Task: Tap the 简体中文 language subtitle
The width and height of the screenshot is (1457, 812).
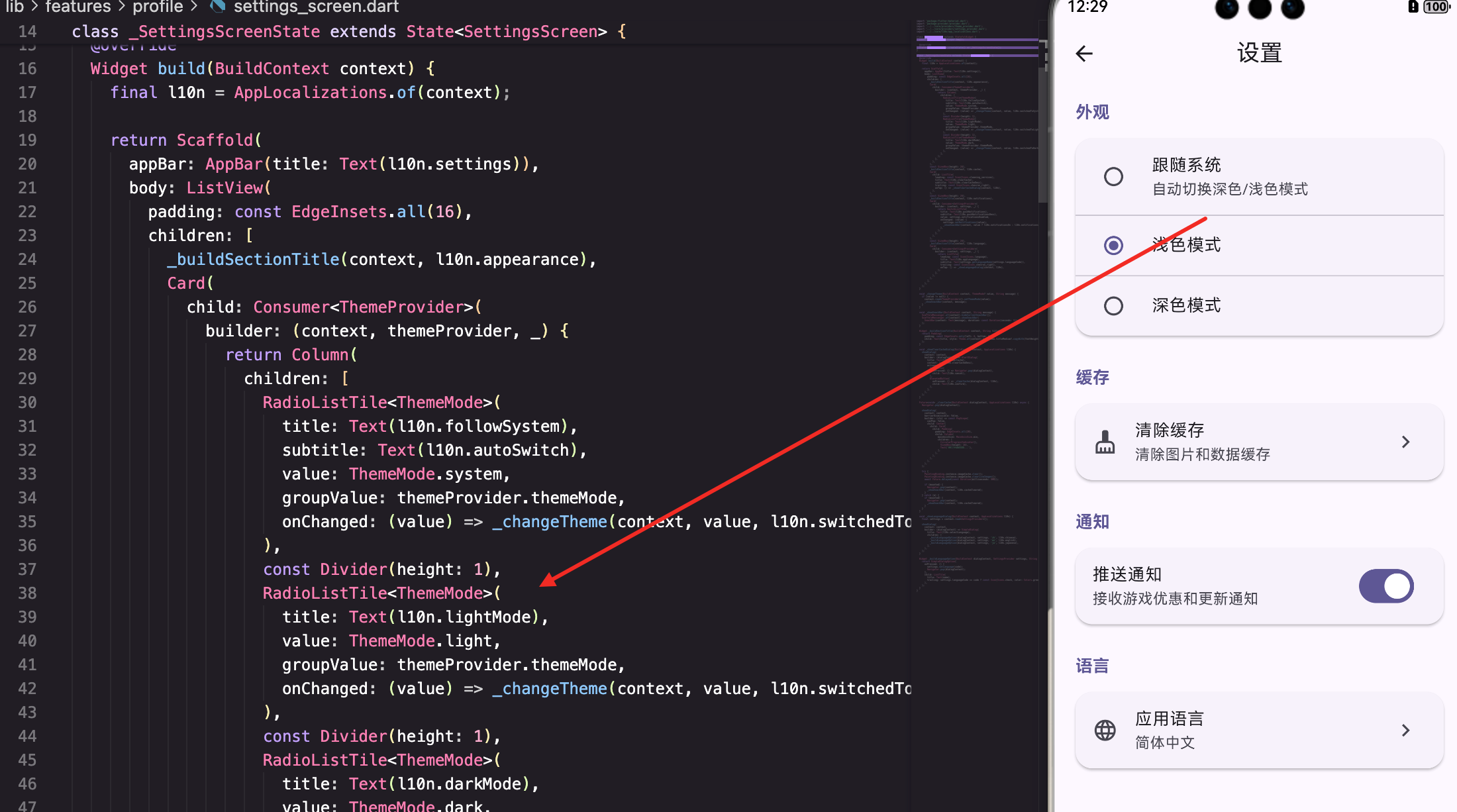Action: [x=1165, y=742]
